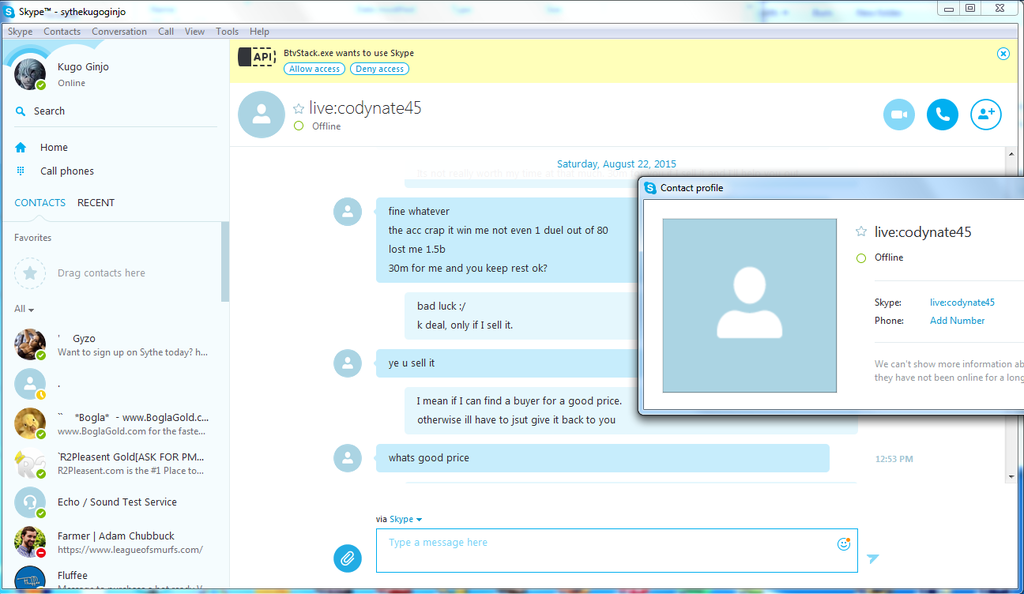Attach a file with the paperclip button
The height and width of the screenshot is (594, 1024).
347,558
